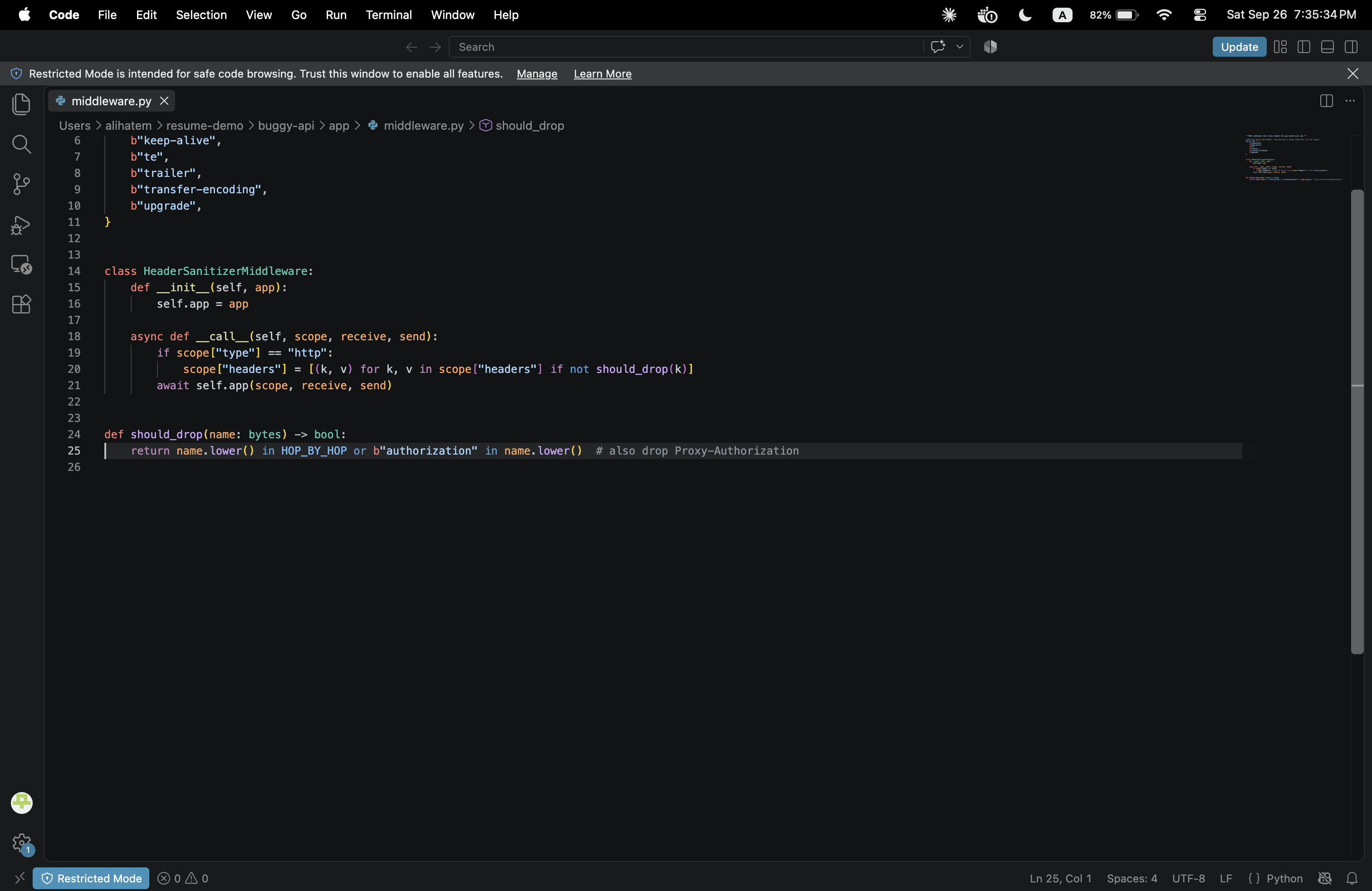Image resolution: width=1372 pixels, height=891 pixels.
Task: Open the Source Control view
Action: 21,185
